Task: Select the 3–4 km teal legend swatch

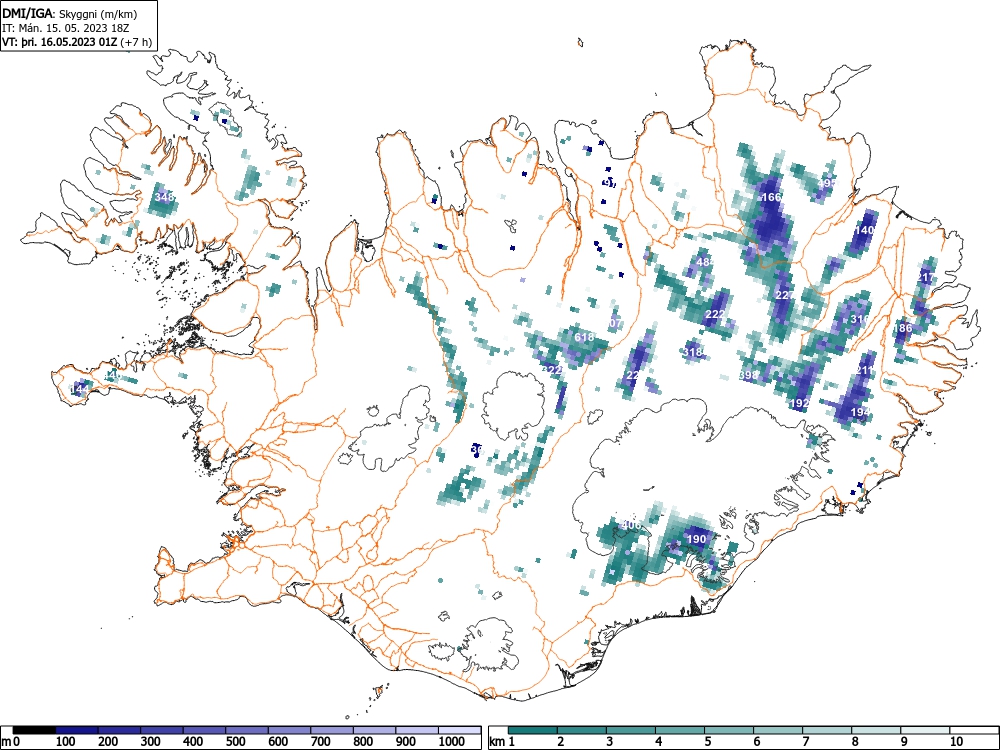Action: tap(631, 730)
